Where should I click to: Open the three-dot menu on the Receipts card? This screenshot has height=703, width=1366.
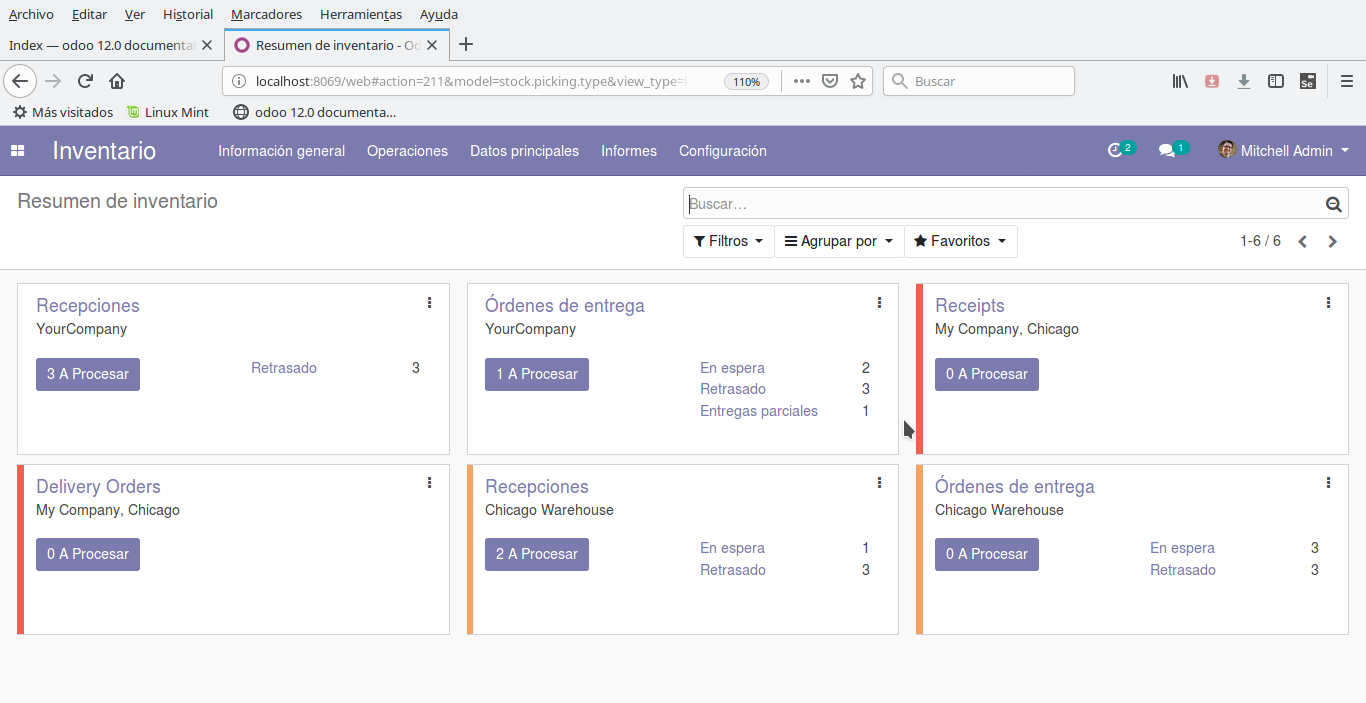pyautogui.click(x=1328, y=302)
